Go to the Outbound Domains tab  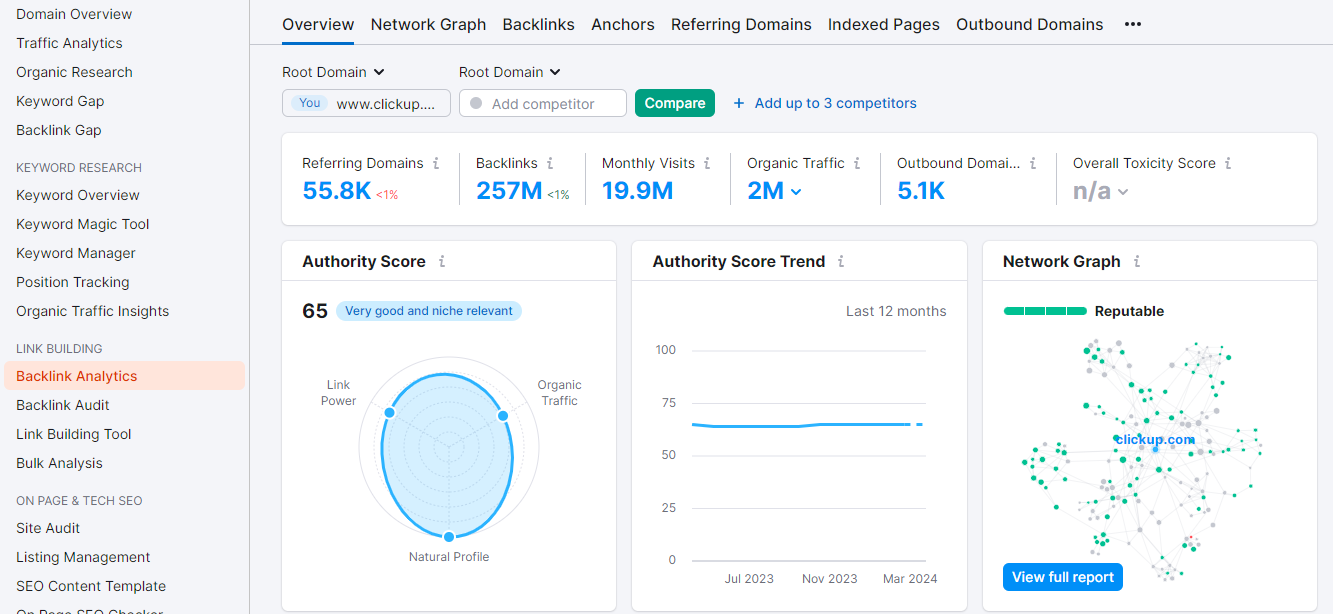coord(1030,24)
